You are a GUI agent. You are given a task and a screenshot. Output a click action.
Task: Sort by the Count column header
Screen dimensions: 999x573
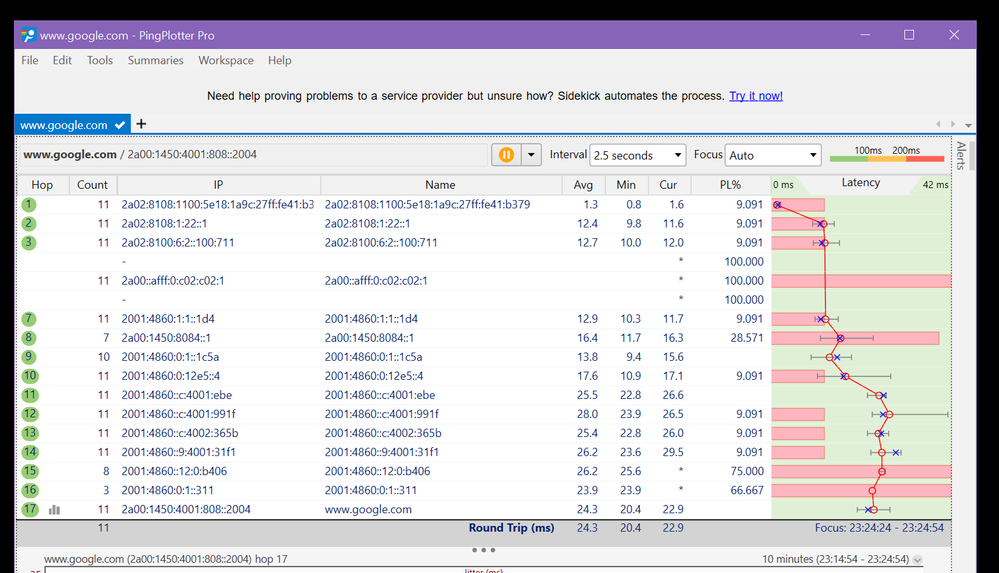pos(92,185)
